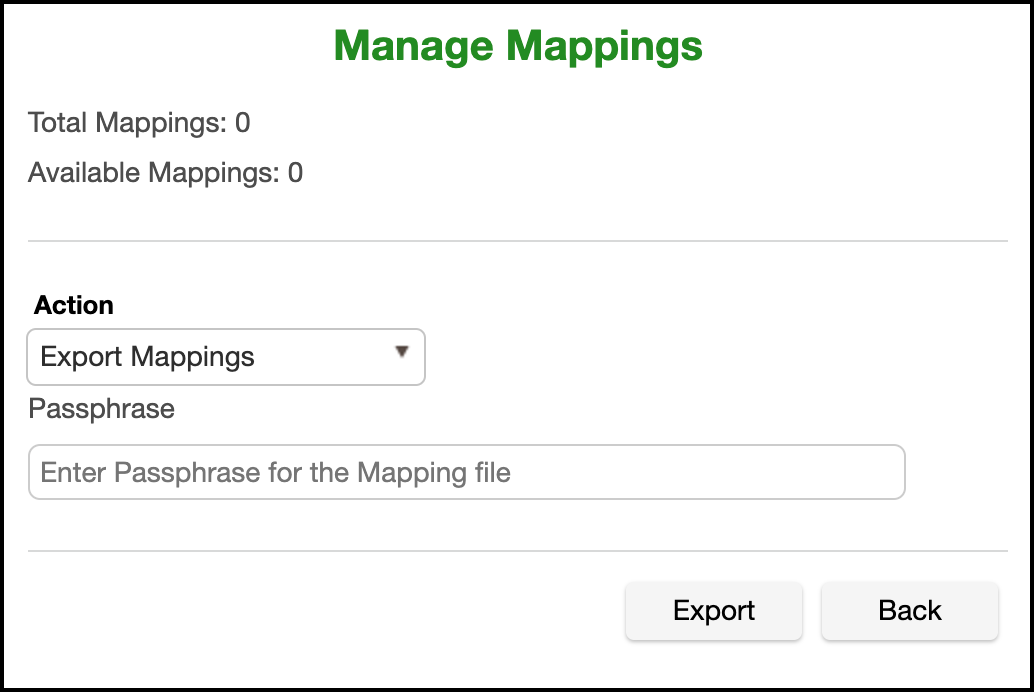Click the divider line above the Export button
This screenshot has width=1034, height=692.
[517, 551]
